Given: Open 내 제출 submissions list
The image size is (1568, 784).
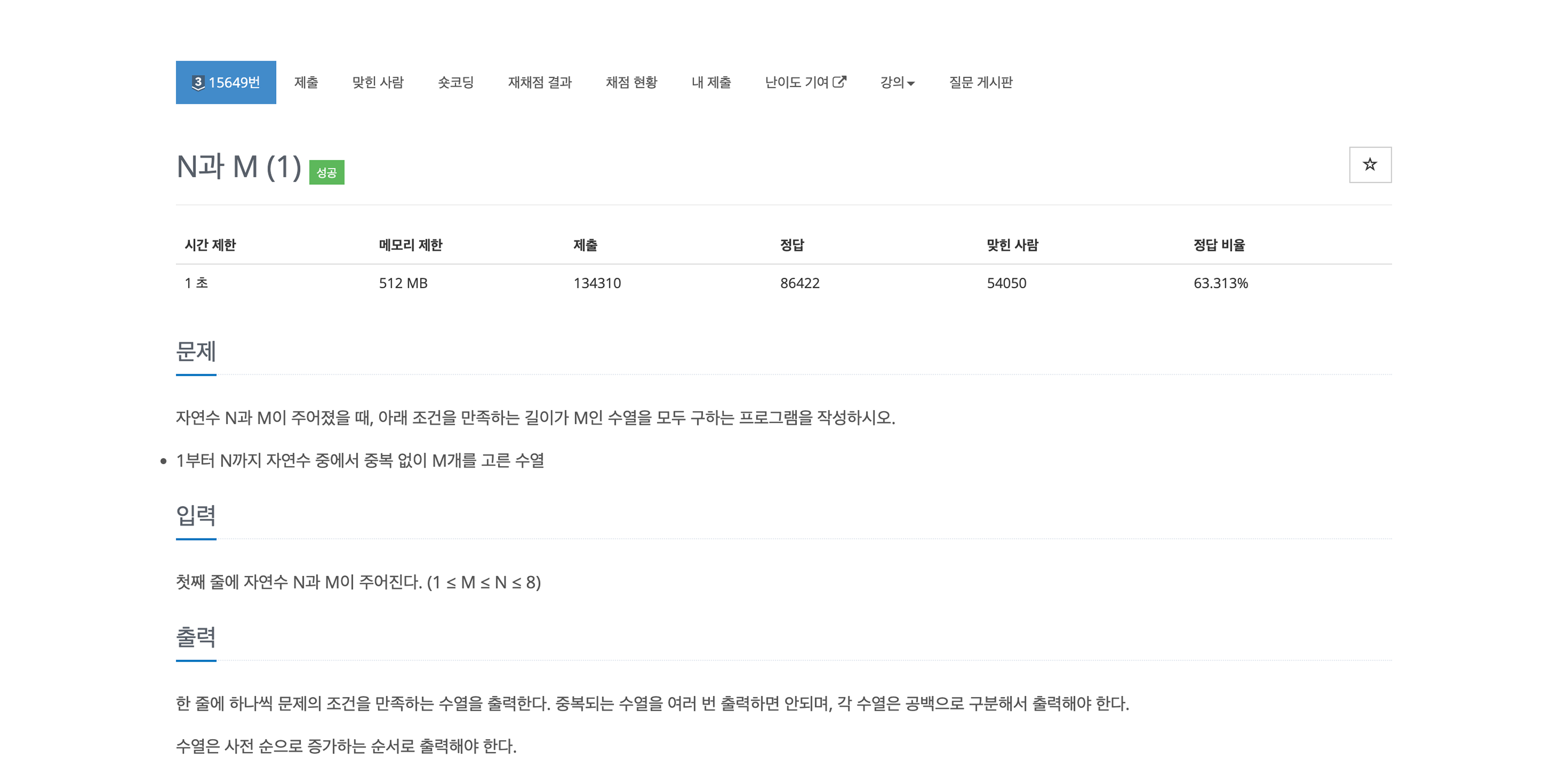Looking at the screenshot, I should click(x=712, y=83).
